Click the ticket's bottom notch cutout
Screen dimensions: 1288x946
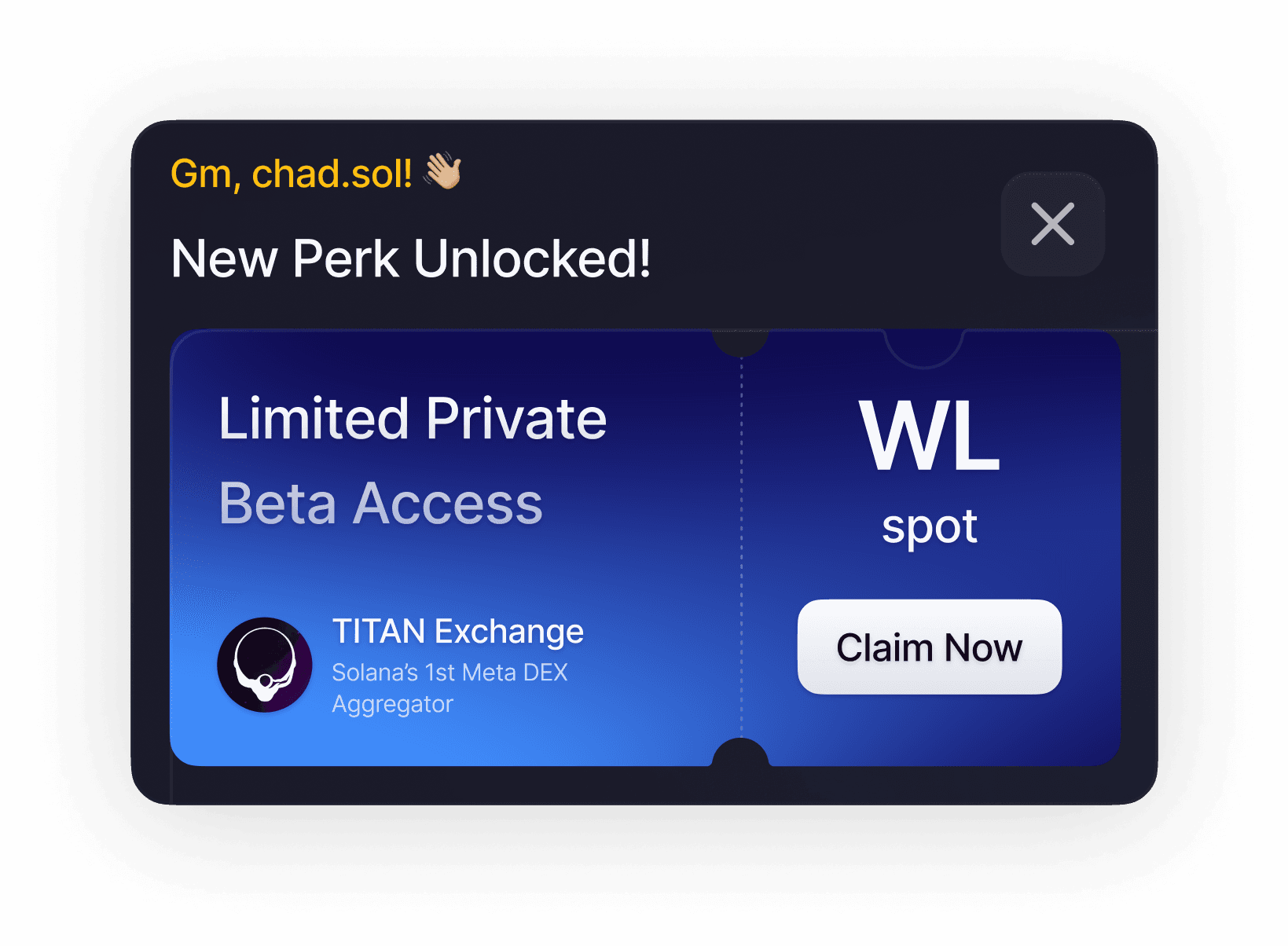[739, 753]
